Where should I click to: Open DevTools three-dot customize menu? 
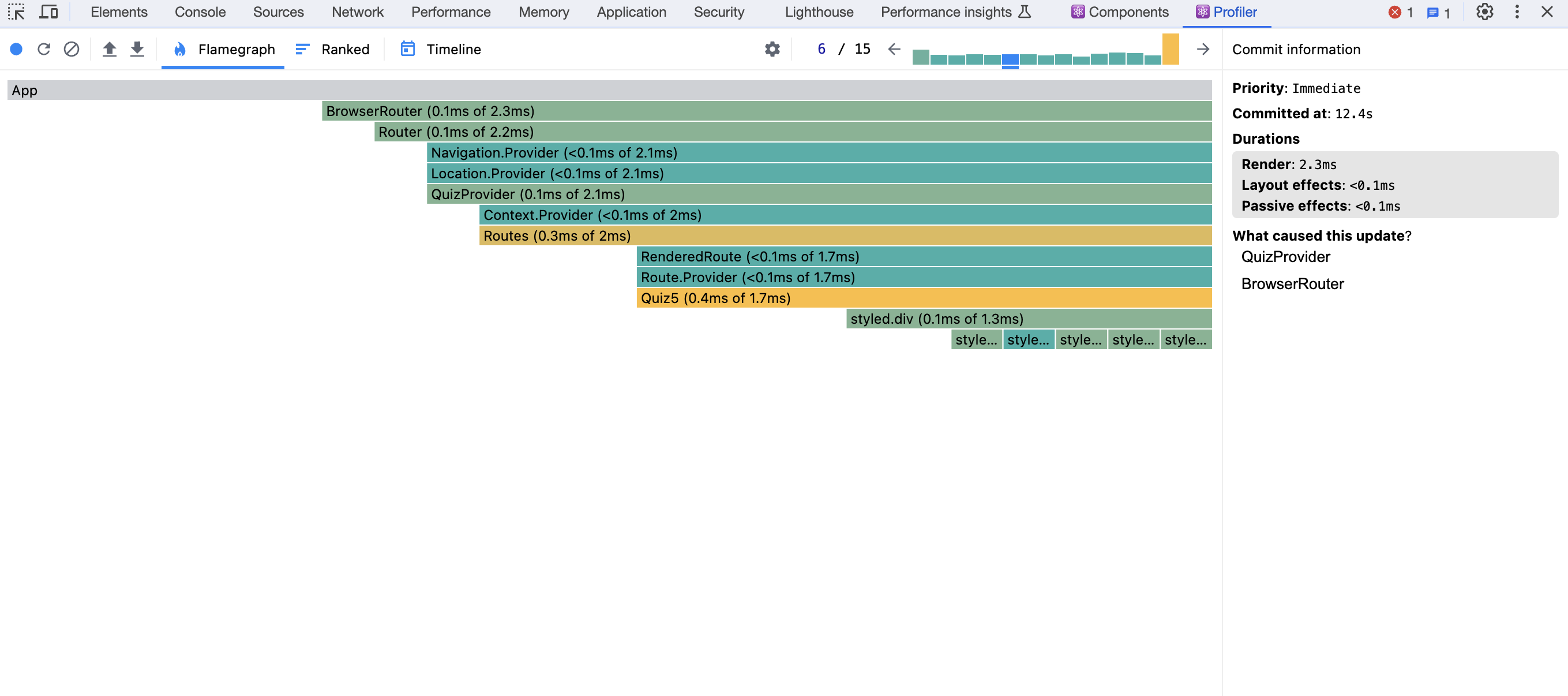[x=1516, y=12]
